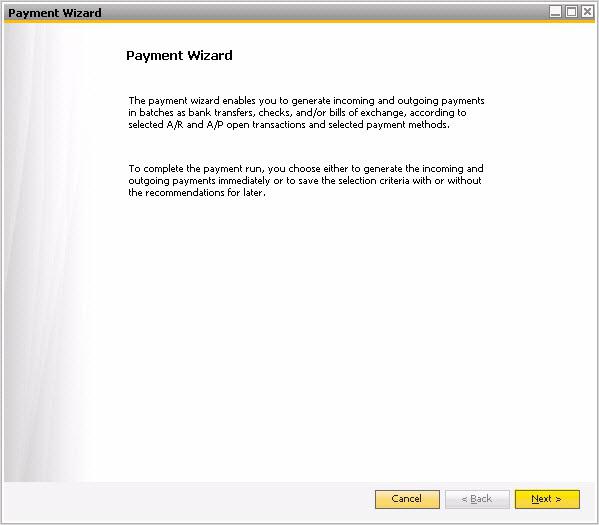Screen dimensions: 599x525
Task: Maximize the Payment Wizard window
Action: pos(571,12)
